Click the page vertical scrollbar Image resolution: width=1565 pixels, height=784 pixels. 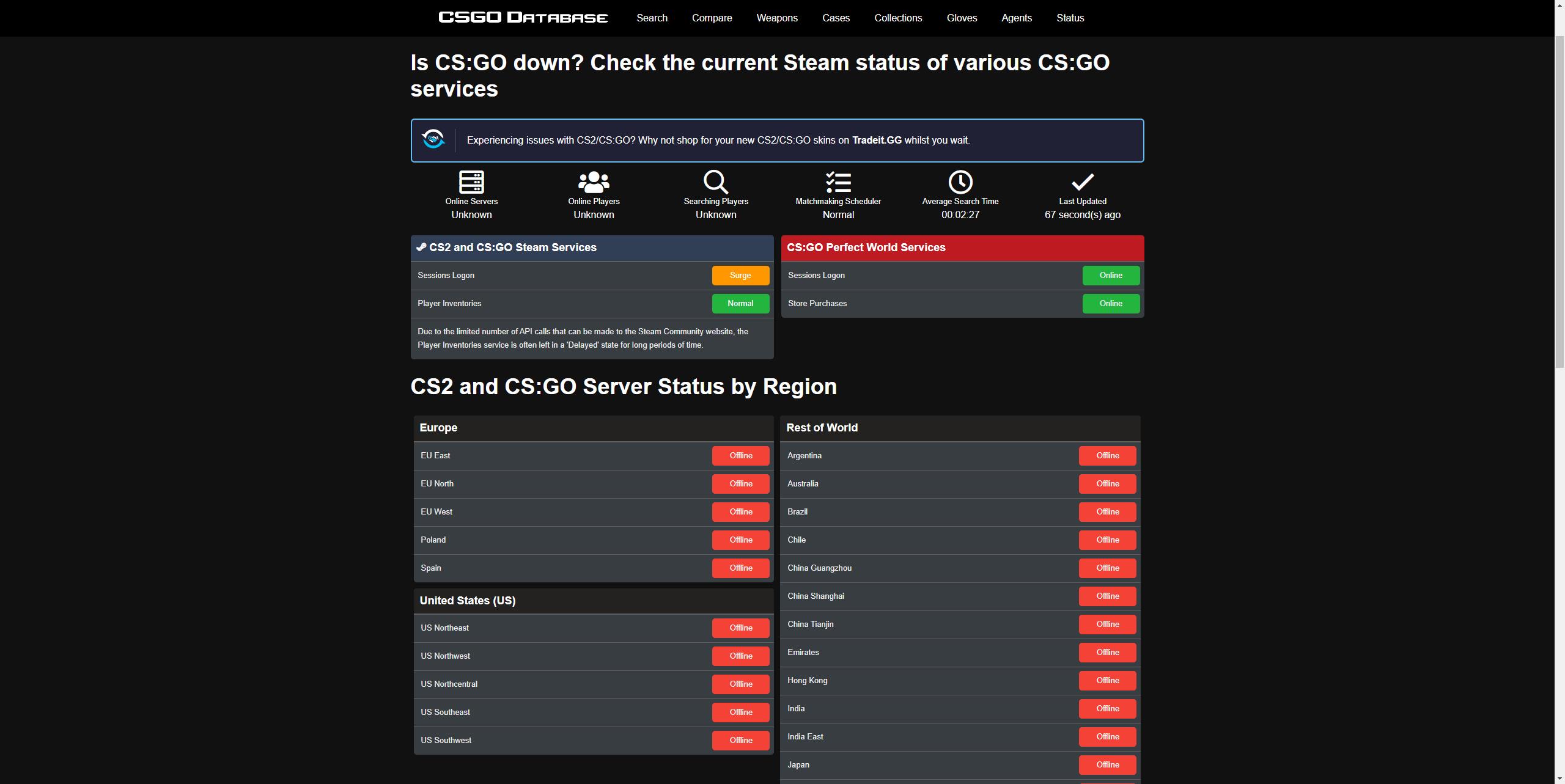(1559, 202)
